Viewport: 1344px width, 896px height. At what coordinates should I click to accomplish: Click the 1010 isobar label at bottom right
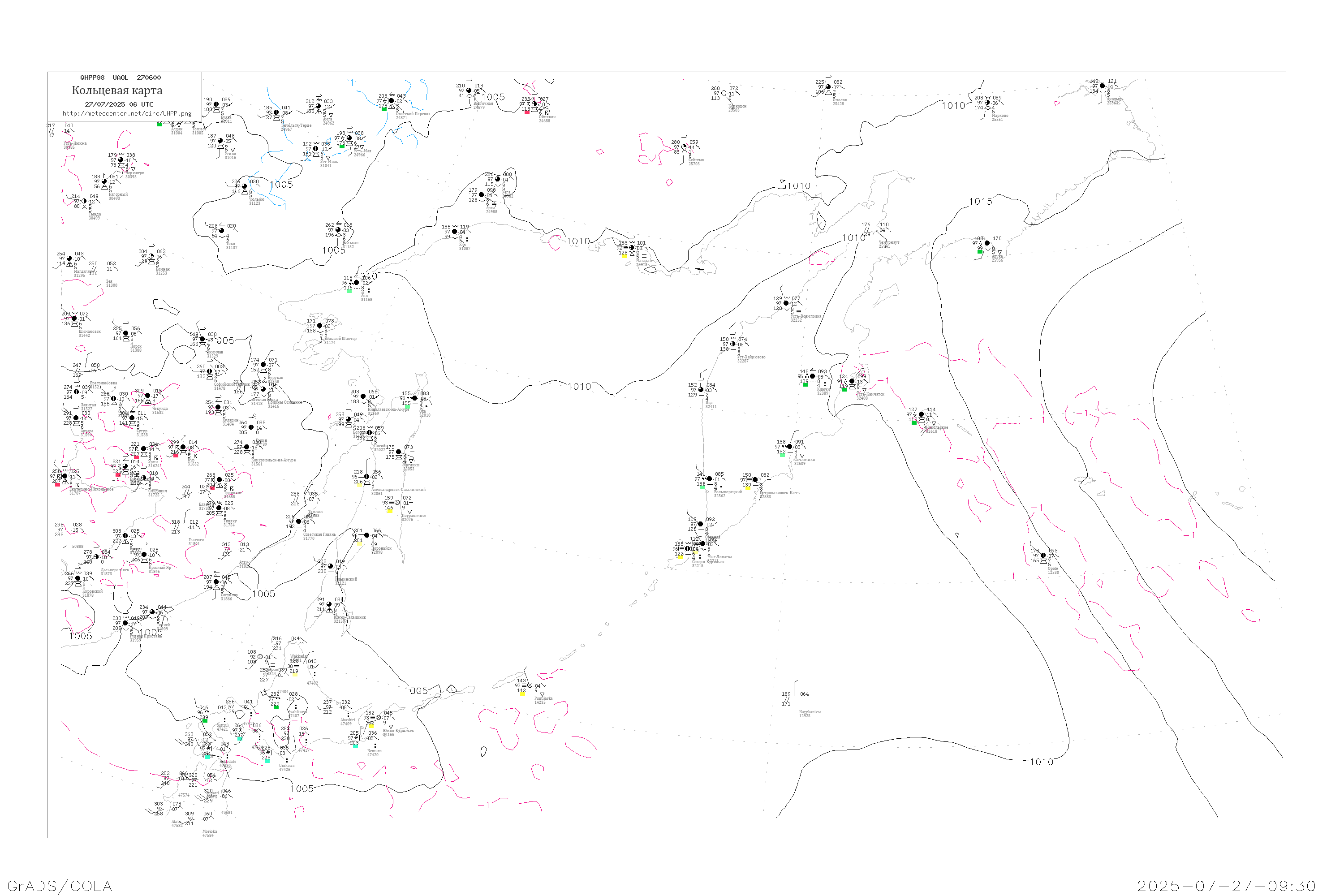point(1041,762)
